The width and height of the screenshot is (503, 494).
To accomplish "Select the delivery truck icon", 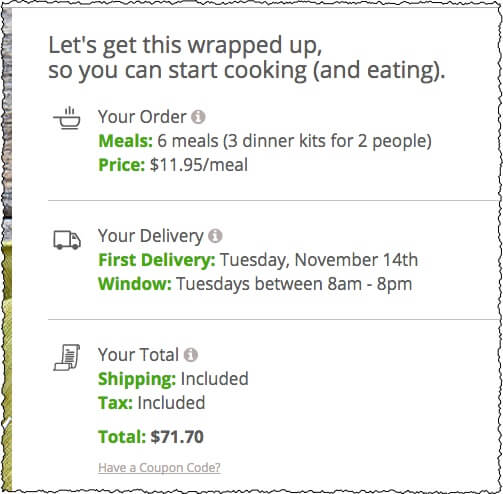I will click(67, 240).
